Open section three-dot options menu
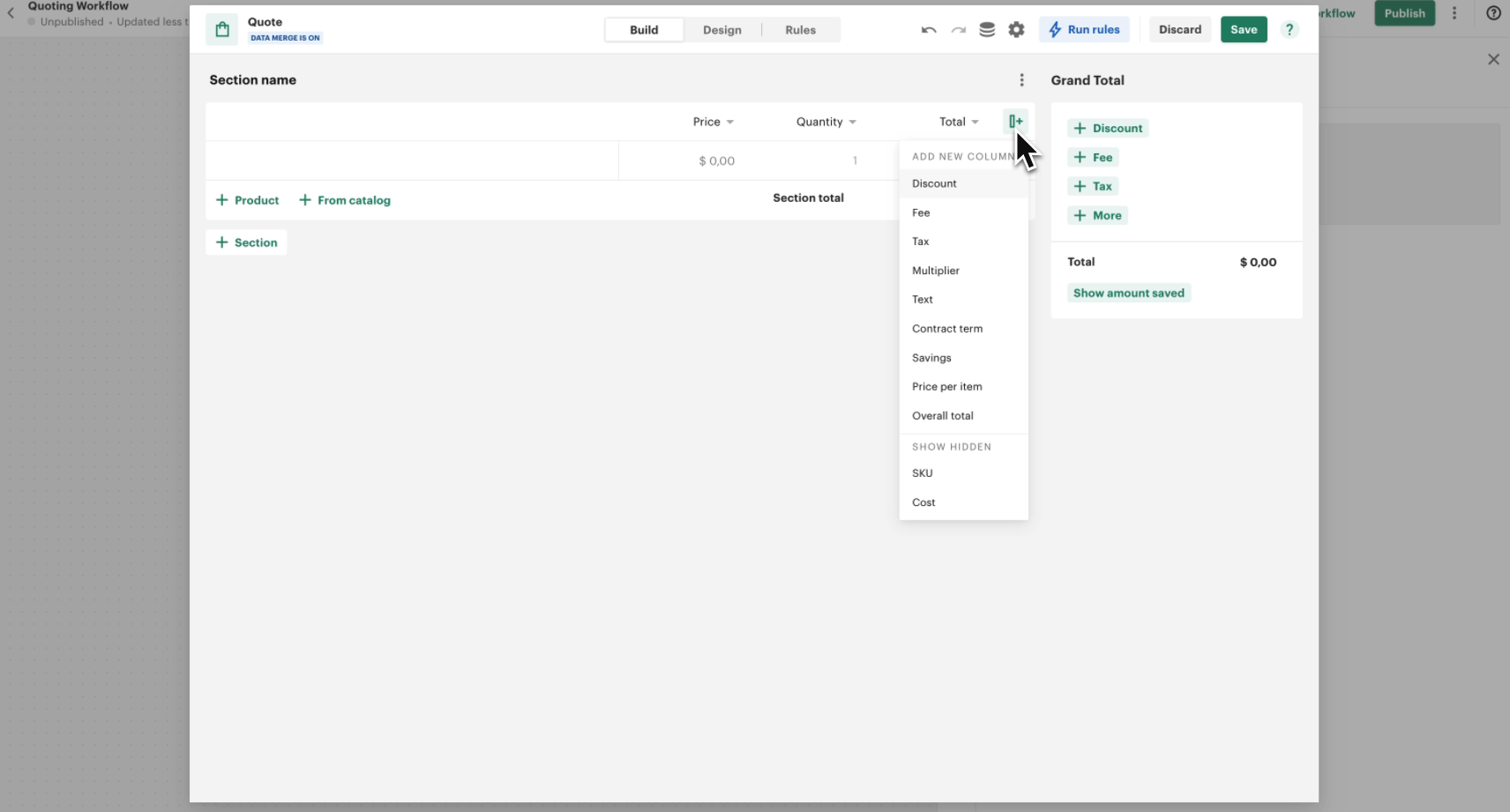The width and height of the screenshot is (1510, 812). point(1021,80)
